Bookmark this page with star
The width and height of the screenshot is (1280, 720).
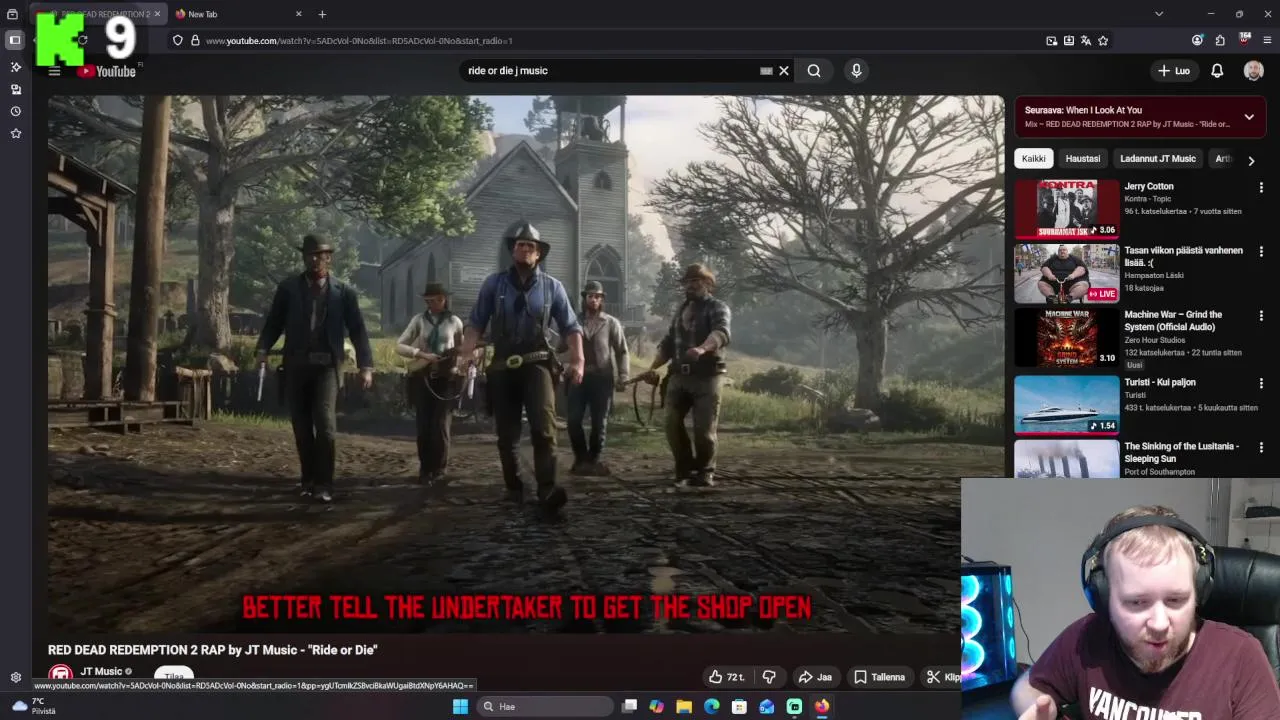coord(1103,41)
